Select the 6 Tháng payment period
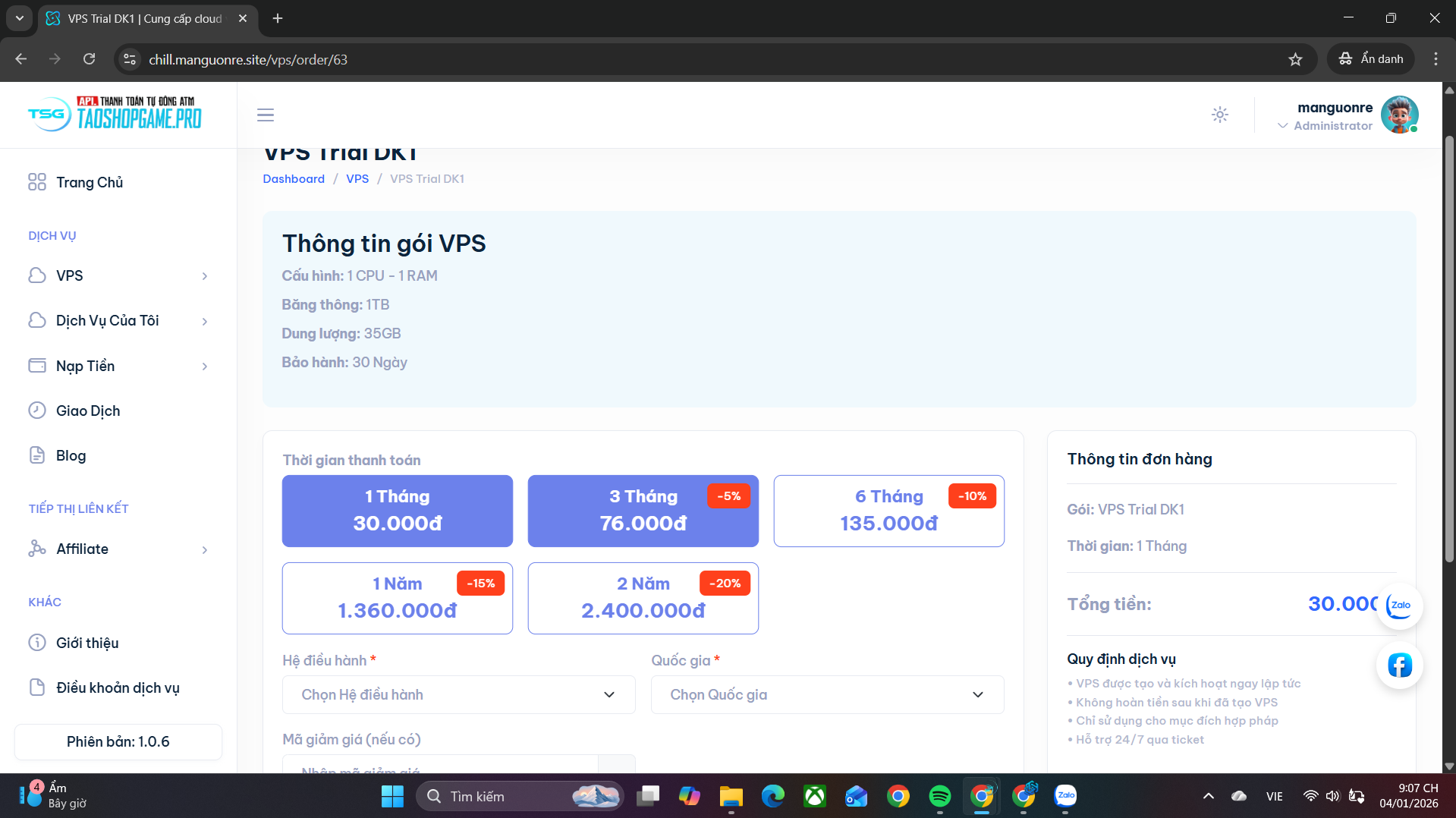Image resolution: width=1456 pixels, height=818 pixels. pyautogui.click(x=888, y=511)
